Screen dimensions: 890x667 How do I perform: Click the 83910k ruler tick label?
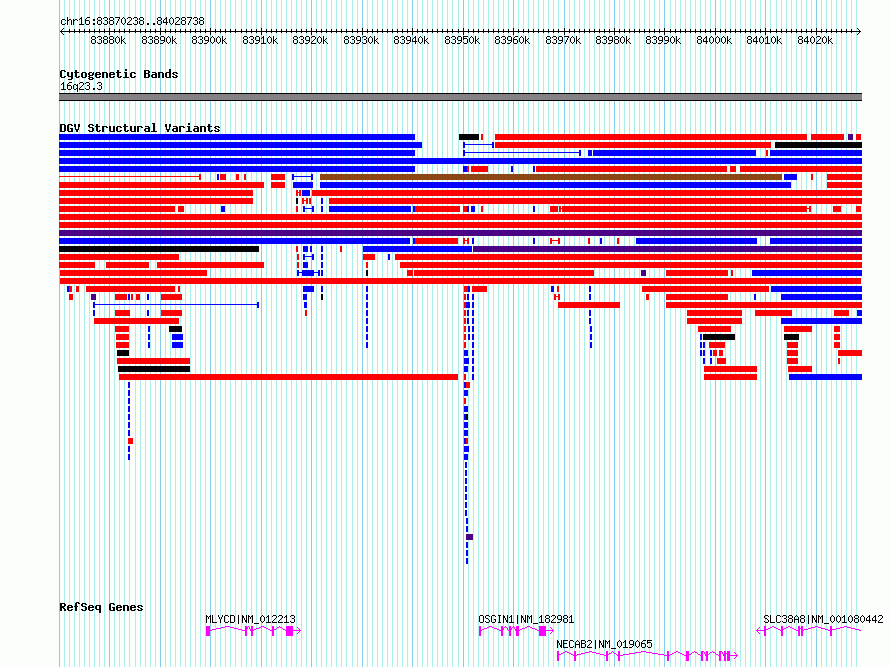point(260,40)
